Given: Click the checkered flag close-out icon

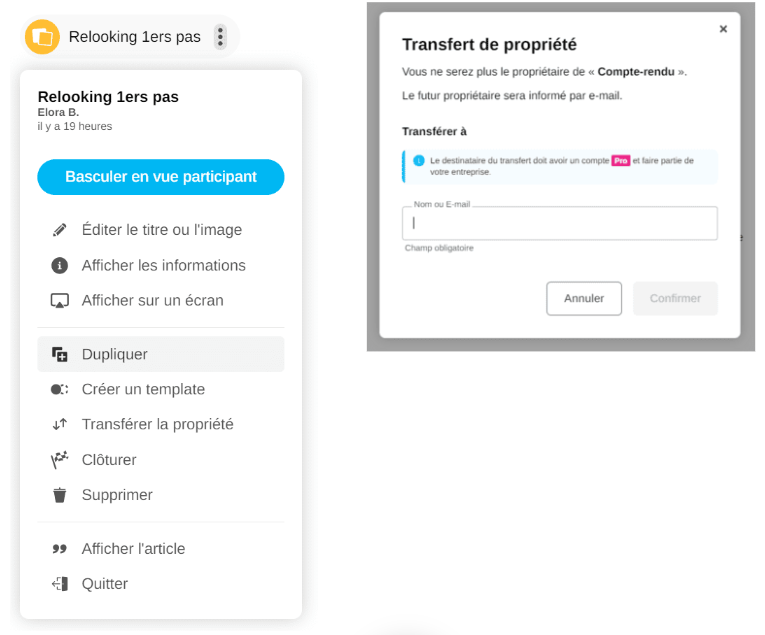Looking at the screenshot, I should point(60,460).
